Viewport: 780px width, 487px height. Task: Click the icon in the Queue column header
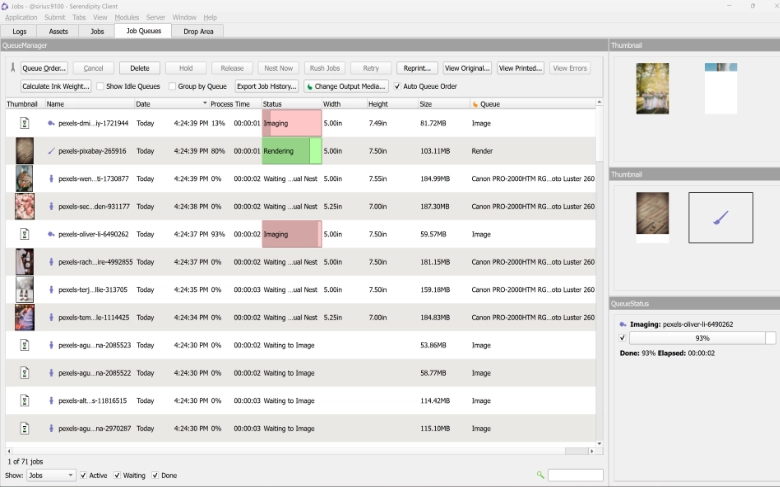[x=475, y=104]
